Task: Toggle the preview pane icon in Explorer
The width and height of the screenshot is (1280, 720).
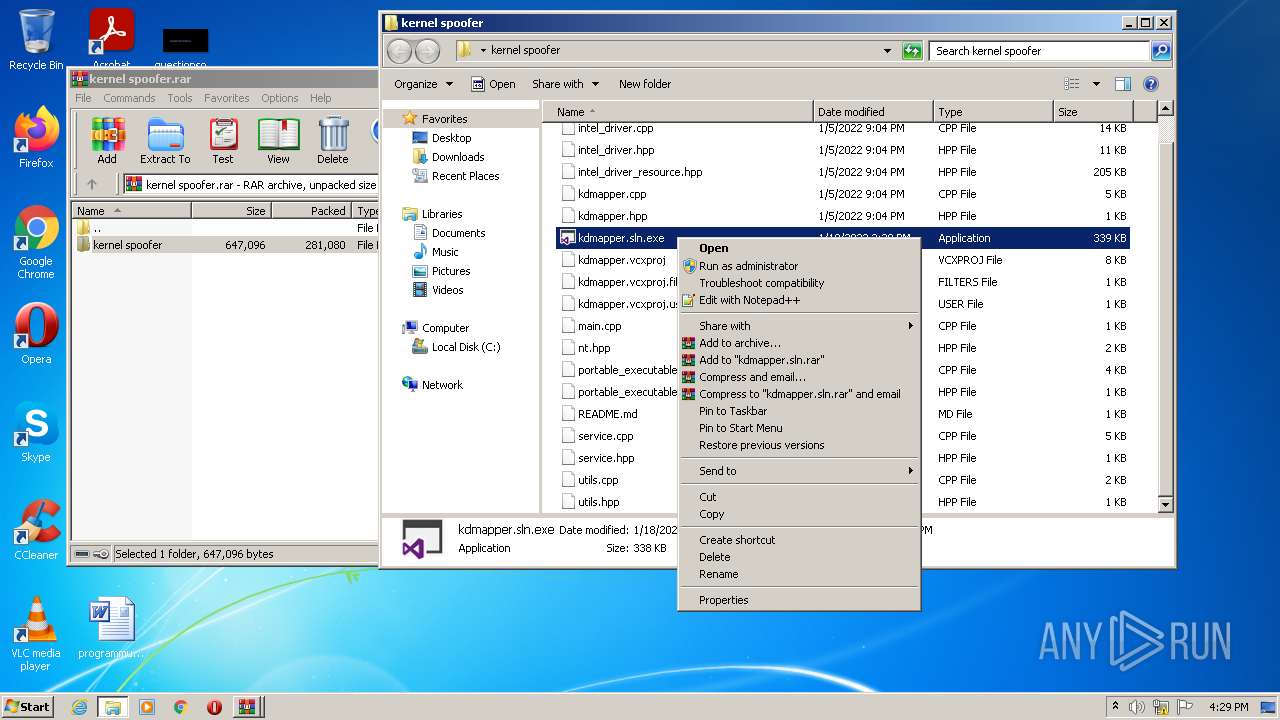Action: [x=1123, y=84]
